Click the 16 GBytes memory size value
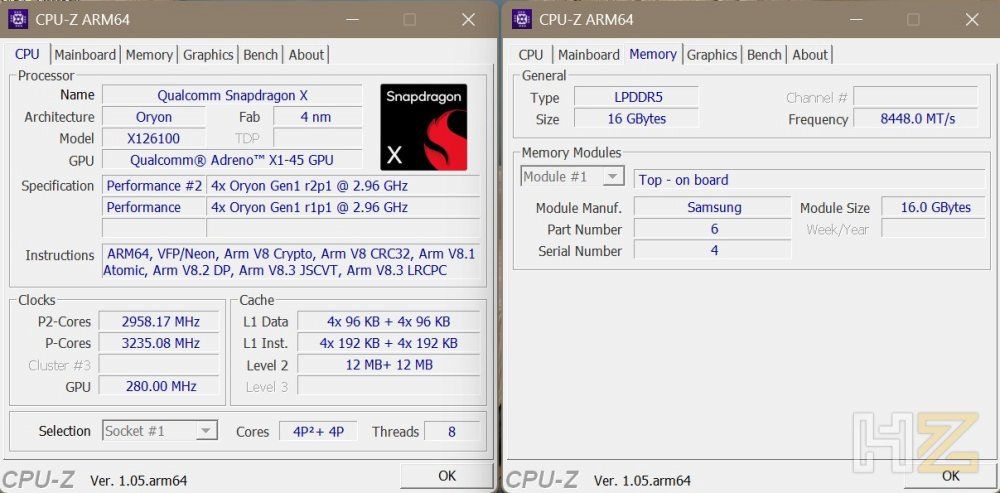 [636, 119]
